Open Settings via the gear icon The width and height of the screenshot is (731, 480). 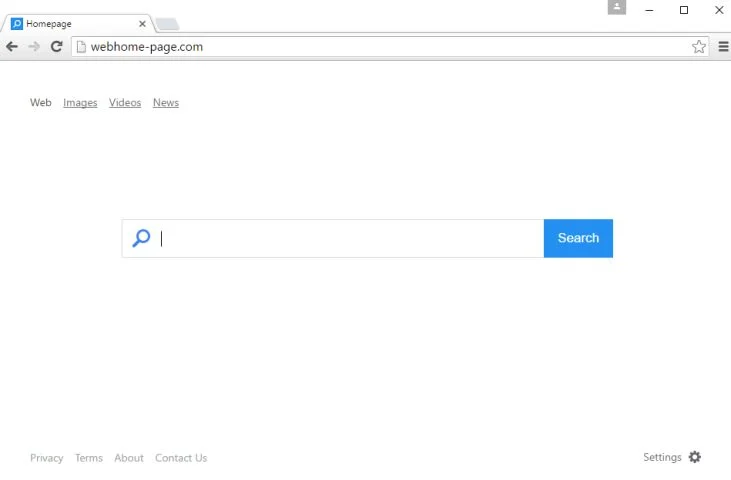pos(695,457)
